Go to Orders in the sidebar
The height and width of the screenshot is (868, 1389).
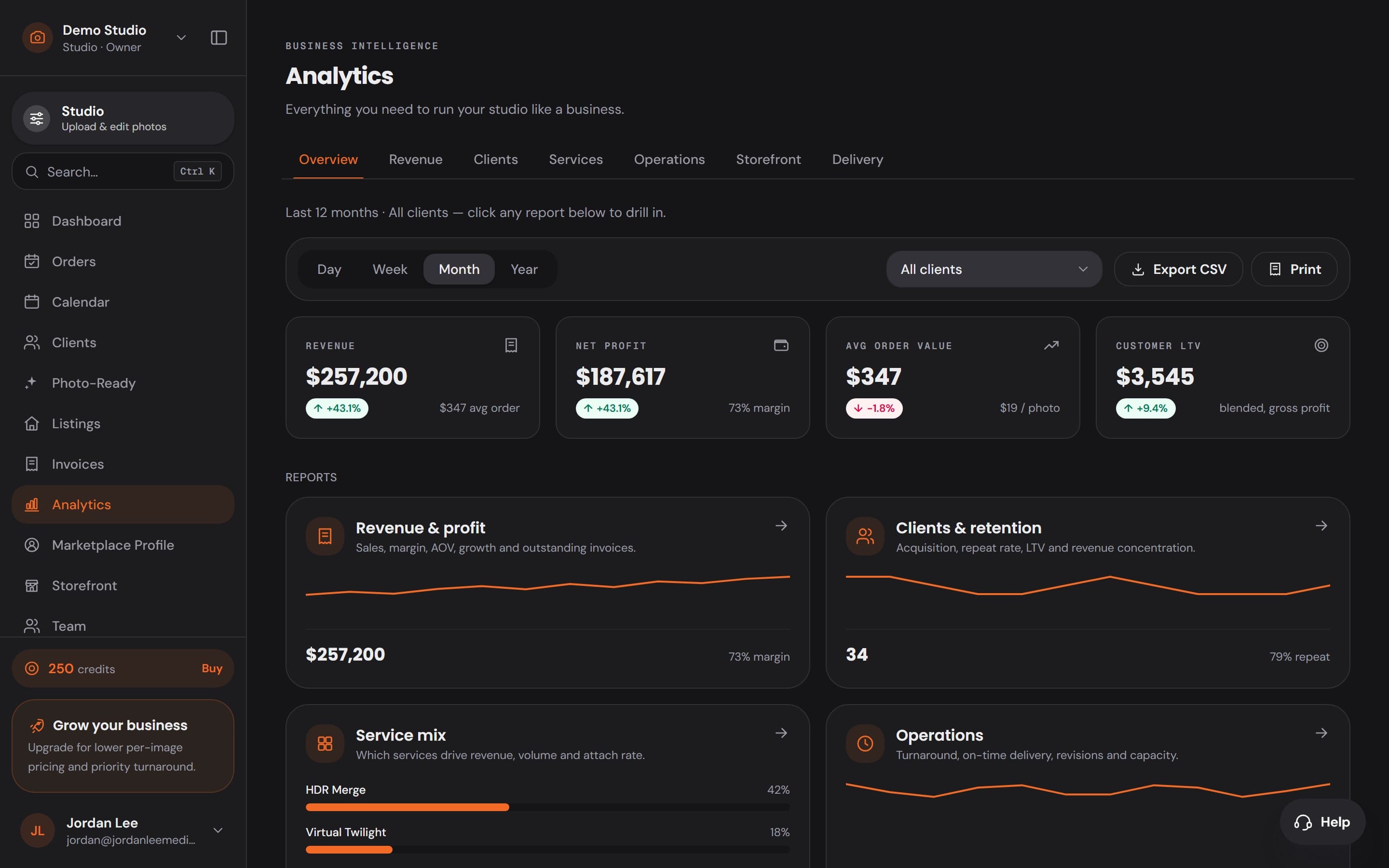pyautogui.click(x=123, y=262)
